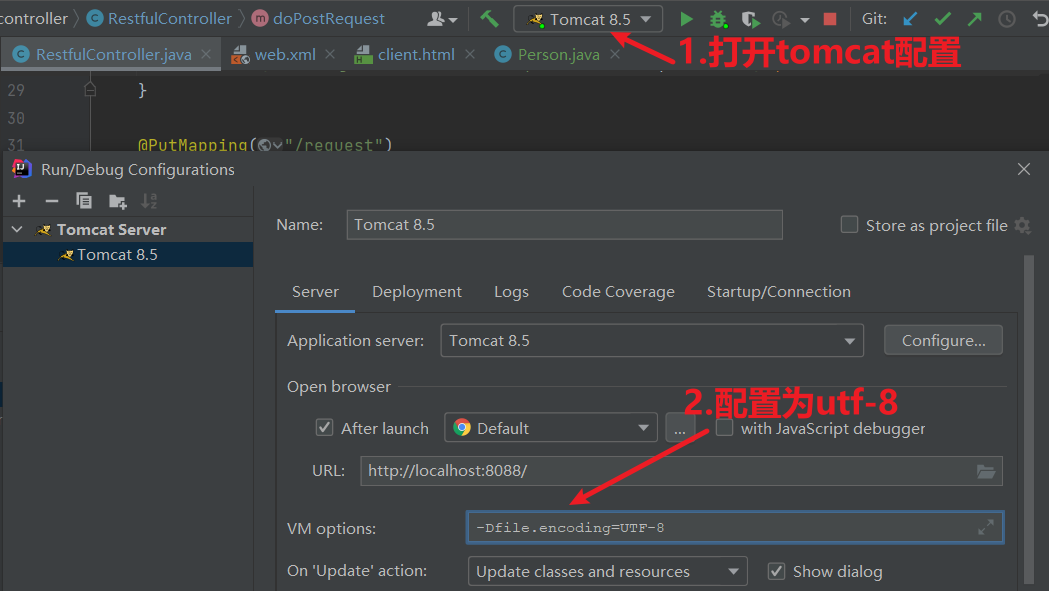Click the dialog vertical scrollbar
The image size is (1049, 591).
pos(1029,420)
